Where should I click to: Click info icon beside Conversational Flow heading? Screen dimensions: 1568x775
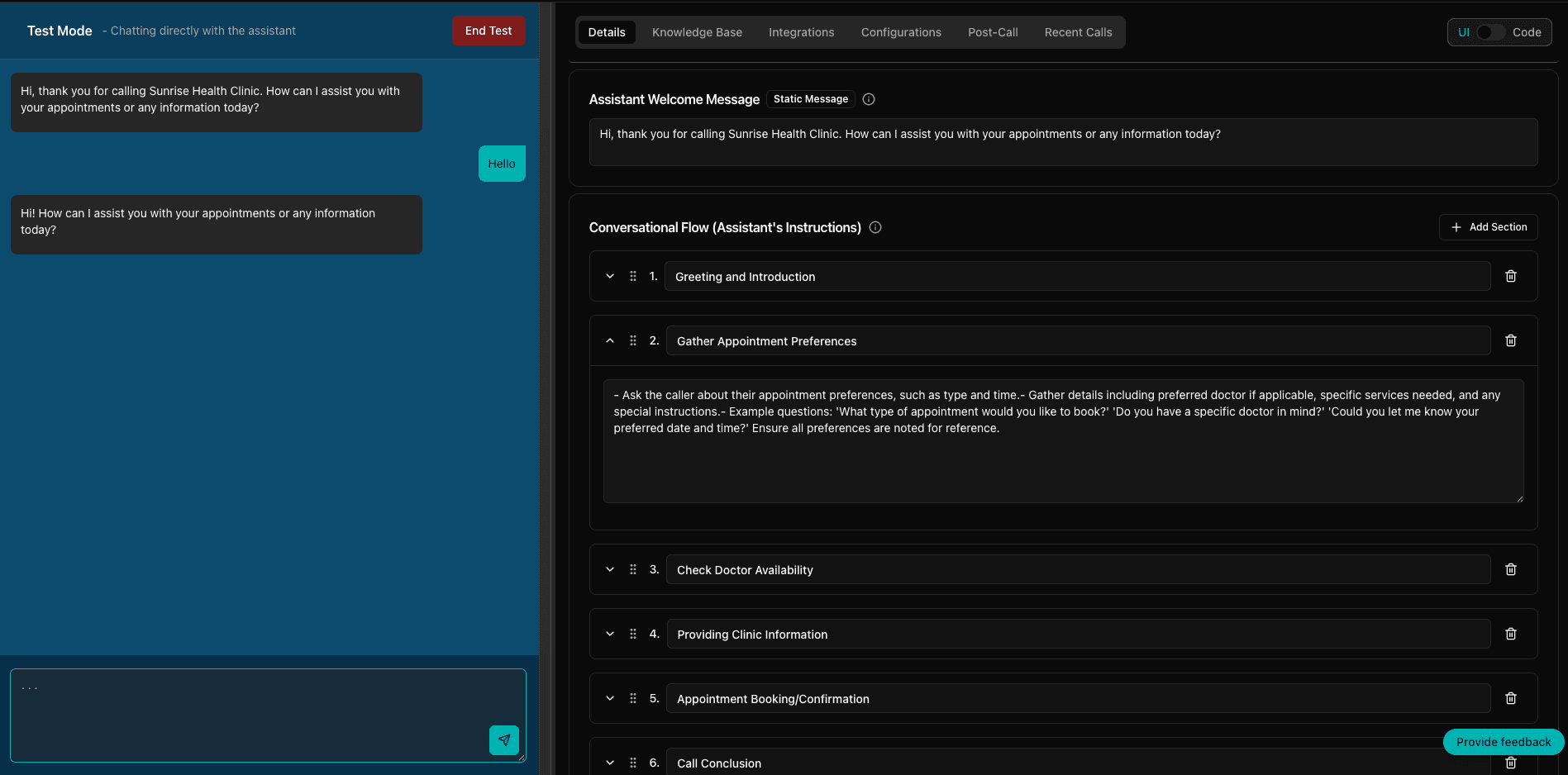(875, 227)
